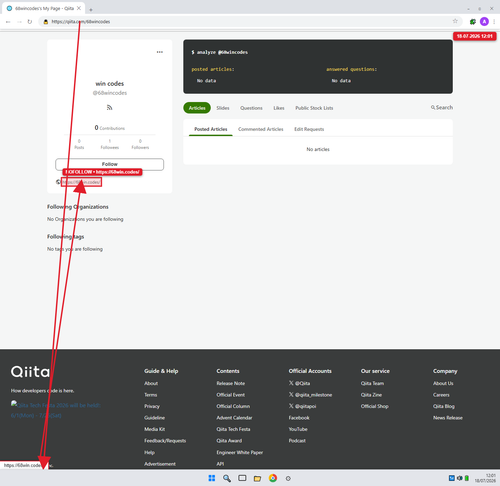Click the RSS feed icon
500x486 pixels.
point(109,107)
